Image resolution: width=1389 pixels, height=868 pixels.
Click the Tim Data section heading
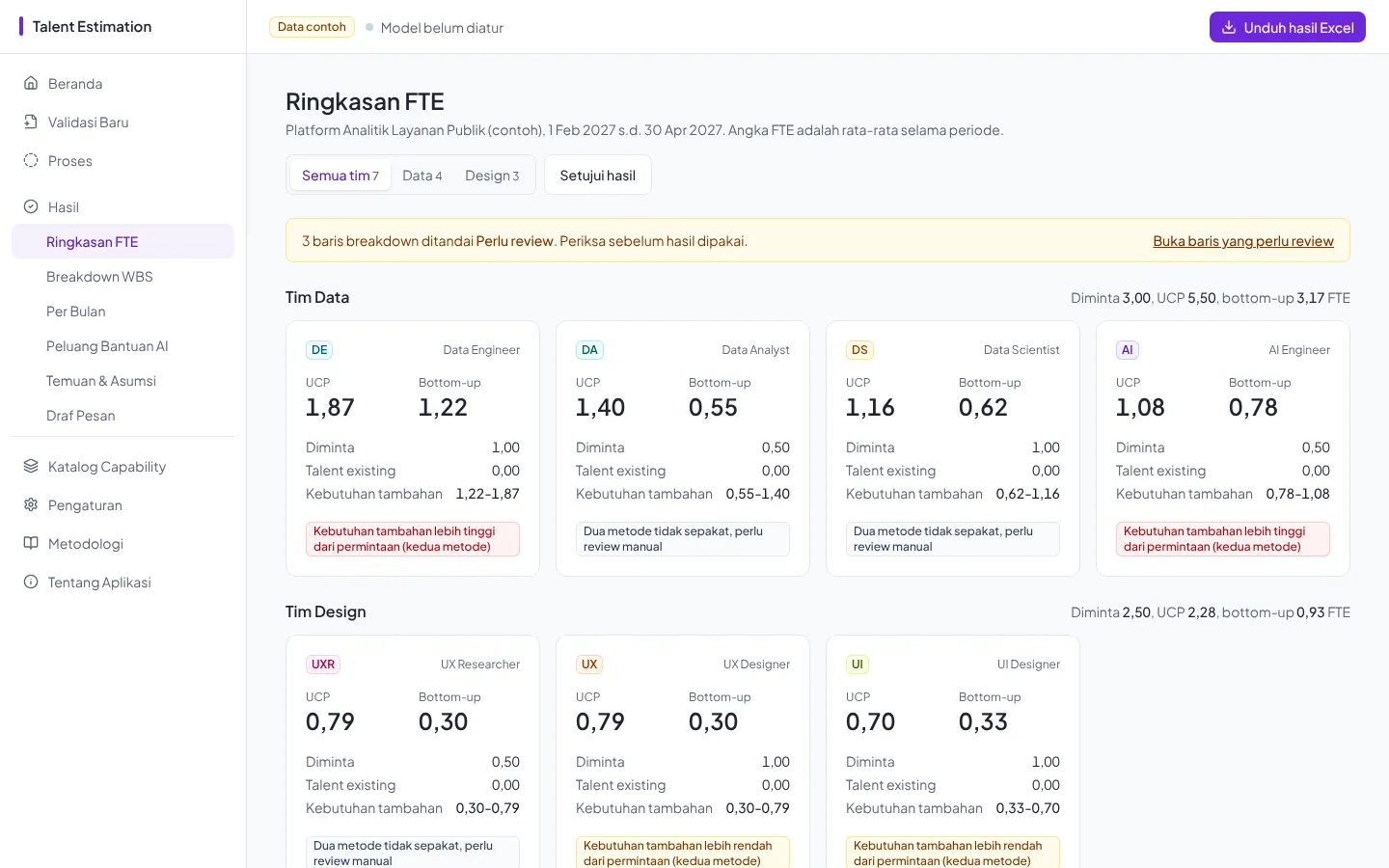point(317,297)
